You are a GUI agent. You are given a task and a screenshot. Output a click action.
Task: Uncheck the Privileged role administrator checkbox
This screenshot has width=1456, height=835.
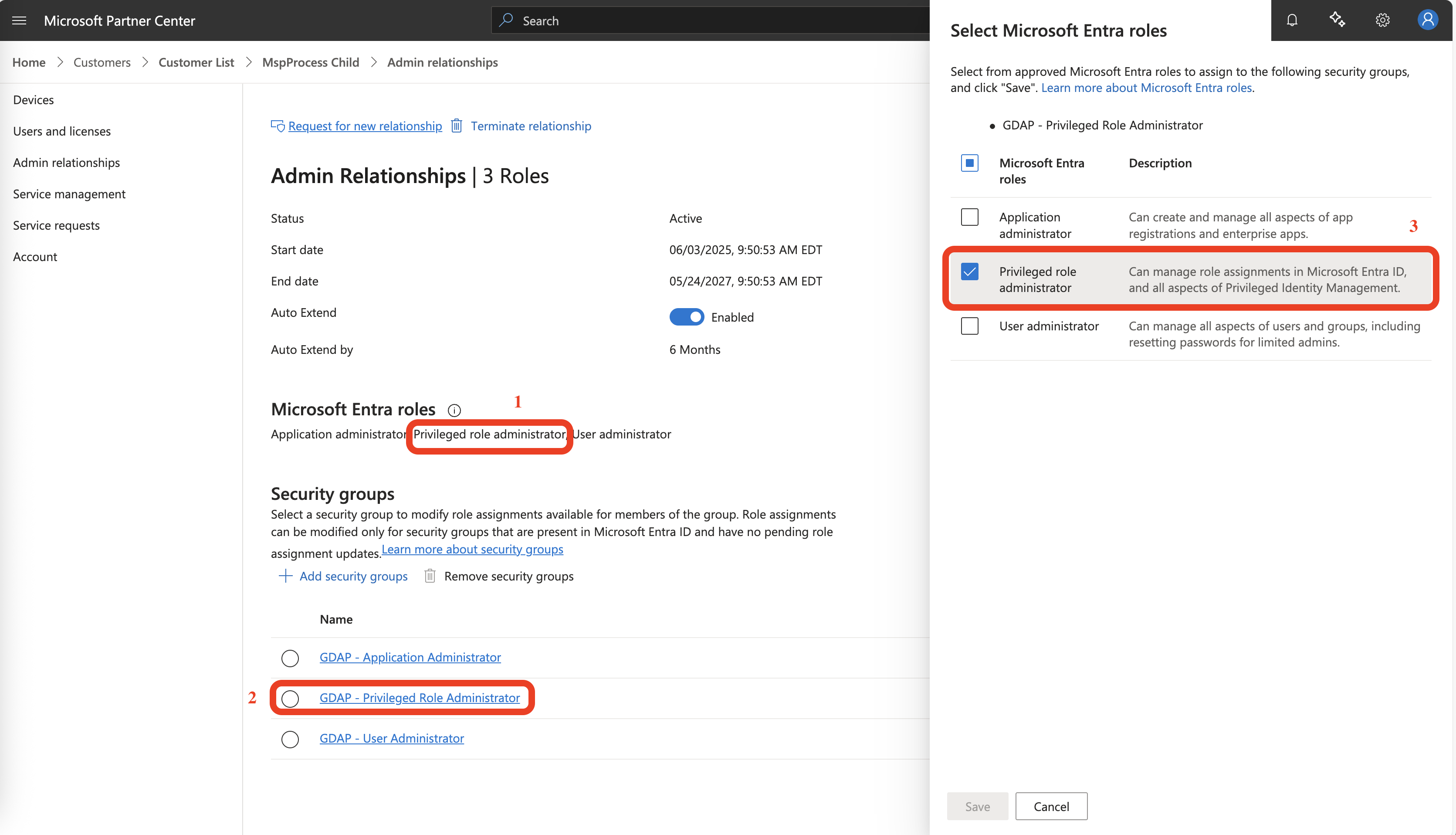pyautogui.click(x=969, y=271)
